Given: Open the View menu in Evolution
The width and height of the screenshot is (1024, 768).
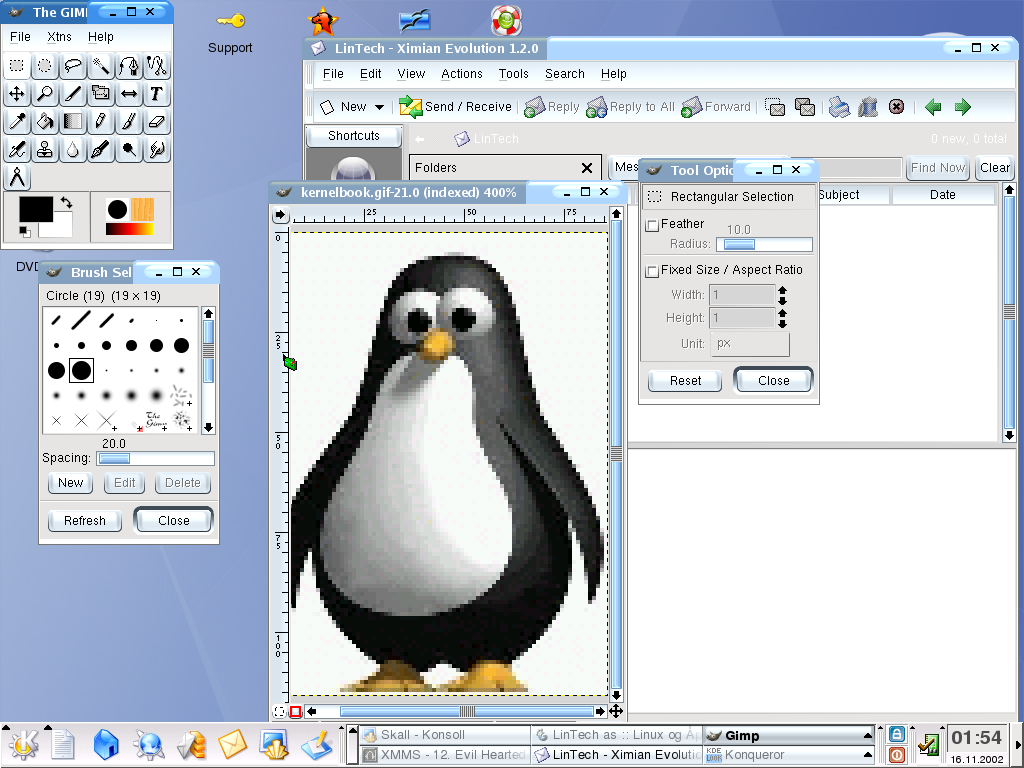Looking at the screenshot, I should [x=411, y=74].
